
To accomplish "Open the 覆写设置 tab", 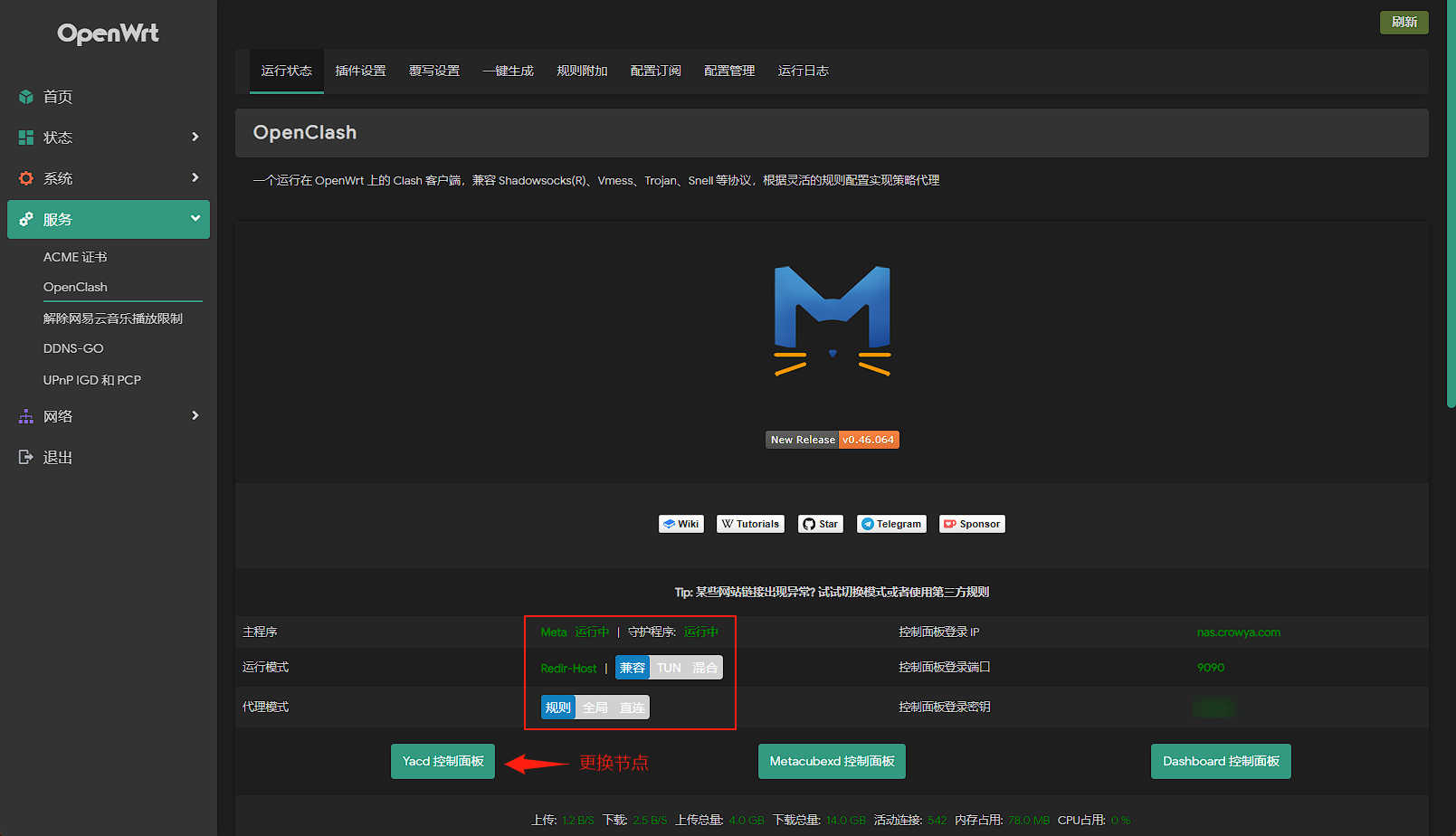I will [434, 71].
